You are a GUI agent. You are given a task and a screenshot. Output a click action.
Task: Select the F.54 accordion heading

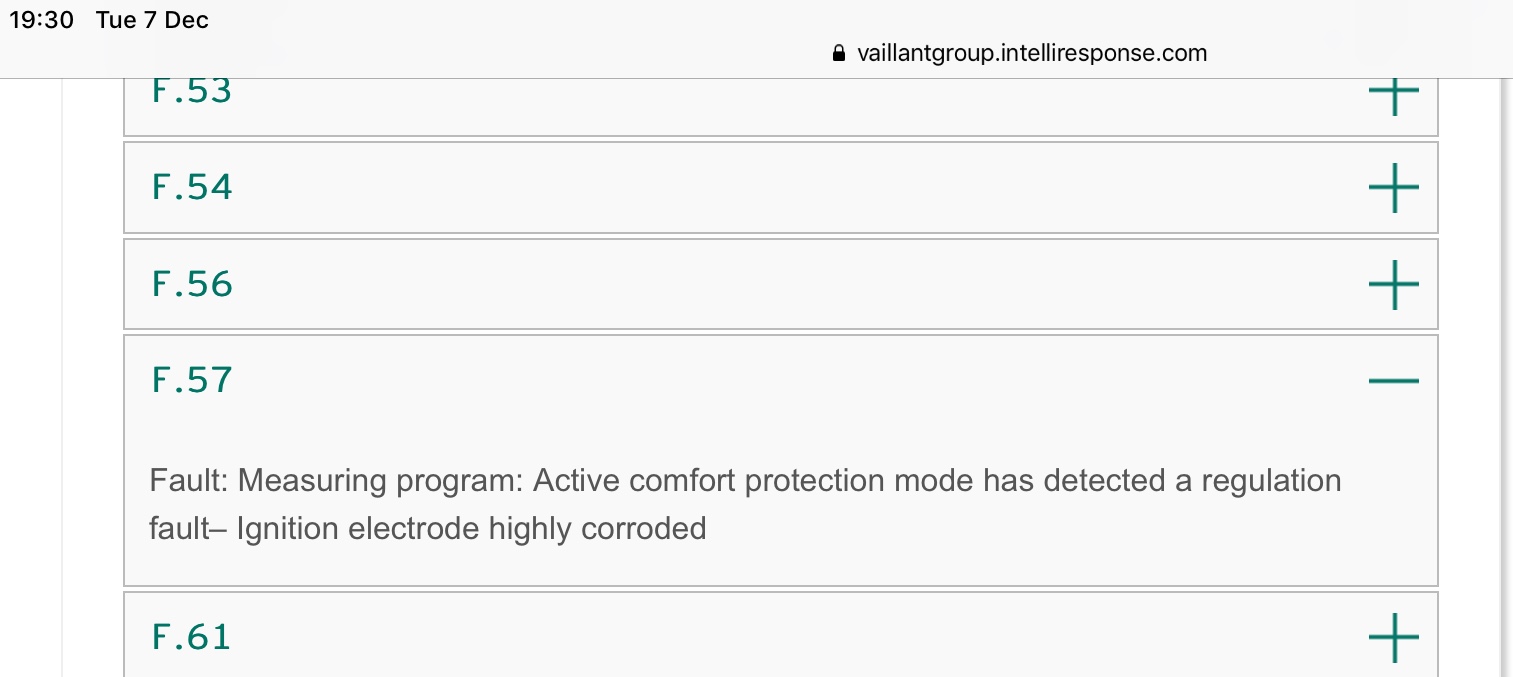click(x=192, y=187)
